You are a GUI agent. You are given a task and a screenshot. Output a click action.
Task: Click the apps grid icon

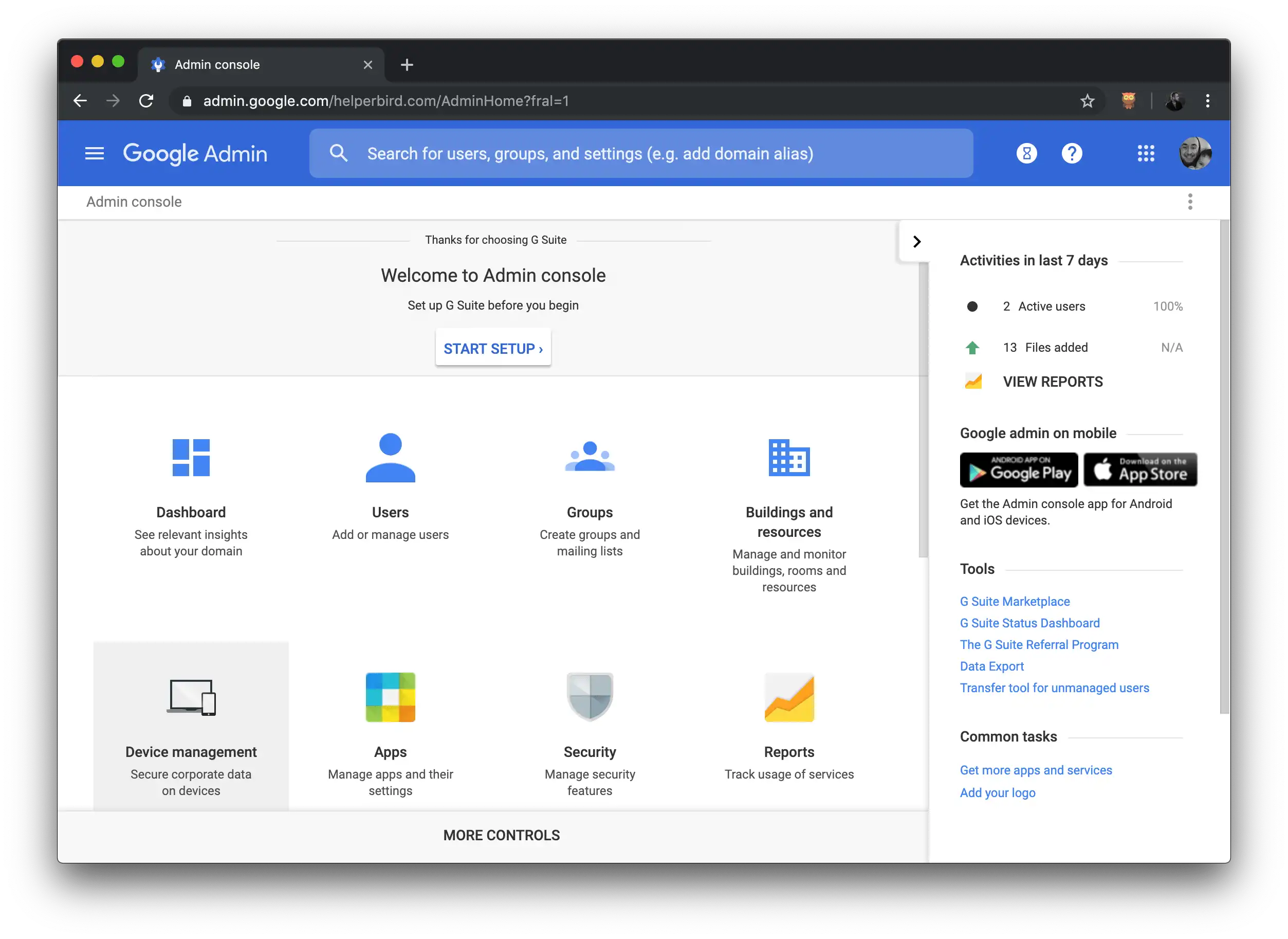pyautogui.click(x=1146, y=153)
